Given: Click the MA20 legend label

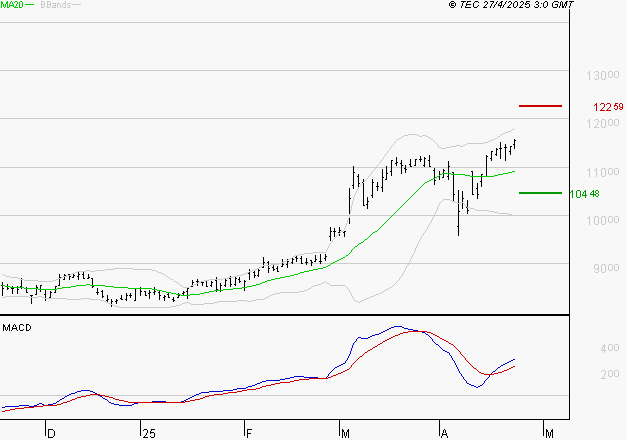Looking at the screenshot, I should point(12,5).
